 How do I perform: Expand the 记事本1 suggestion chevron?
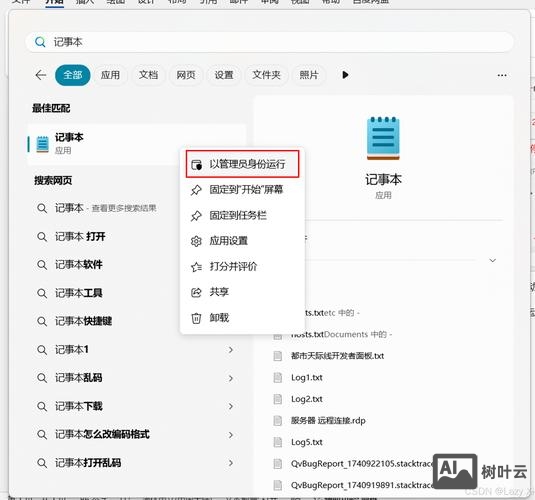(231, 350)
